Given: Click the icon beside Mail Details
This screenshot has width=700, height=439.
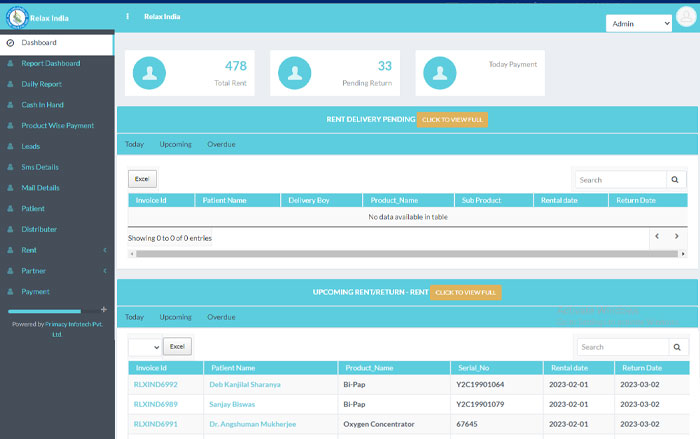Looking at the screenshot, I should (10, 188).
